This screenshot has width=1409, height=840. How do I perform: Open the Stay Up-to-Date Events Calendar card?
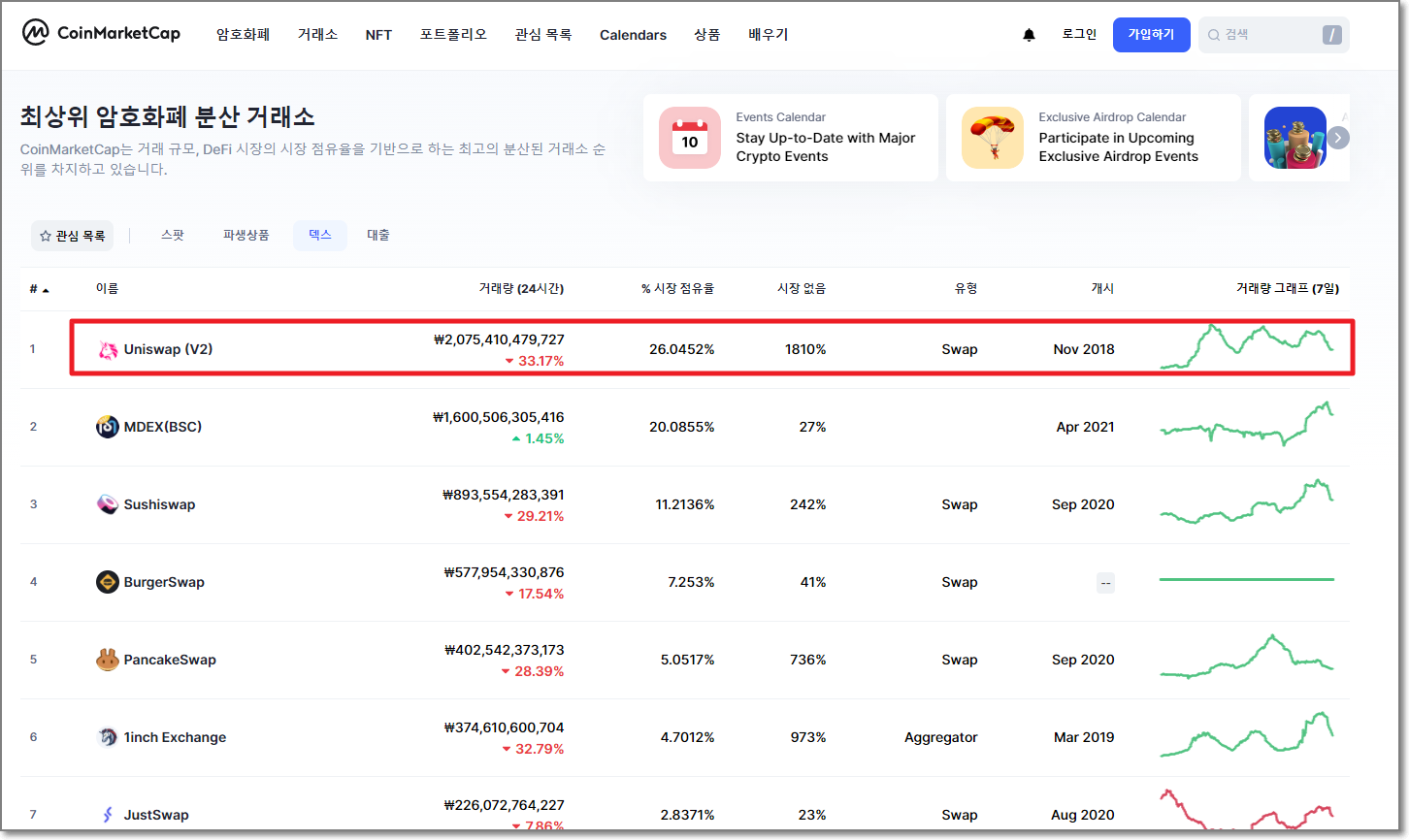(791, 138)
